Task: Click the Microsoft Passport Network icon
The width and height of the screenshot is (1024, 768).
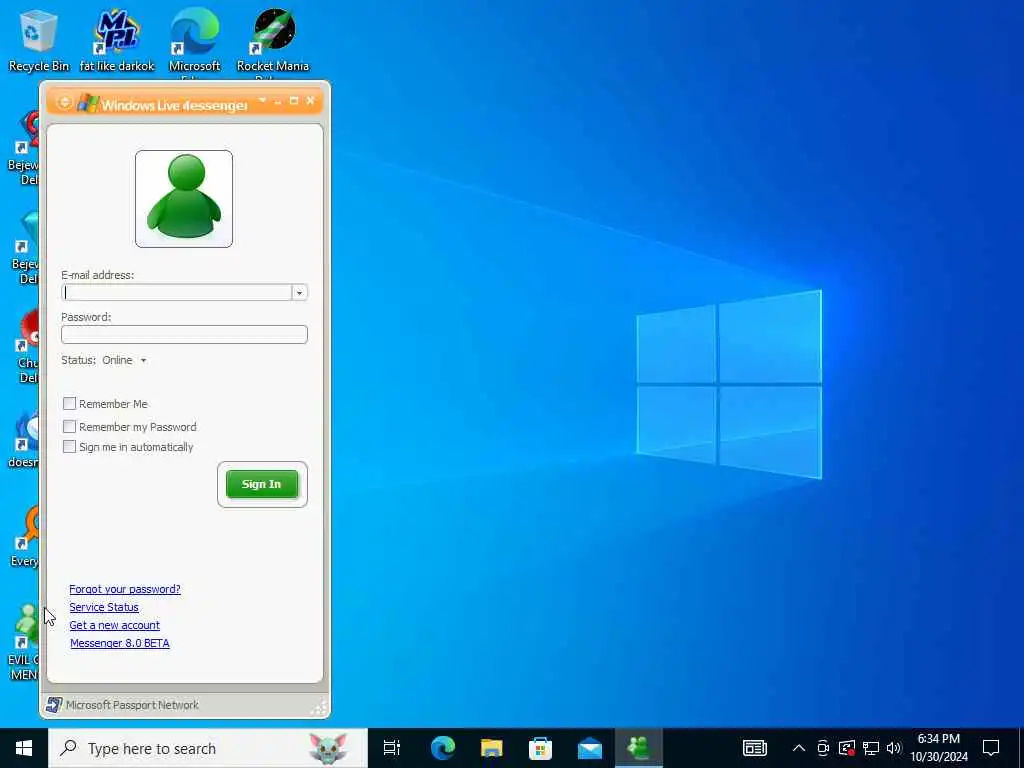Action: pyautogui.click(x=54, y=705)
